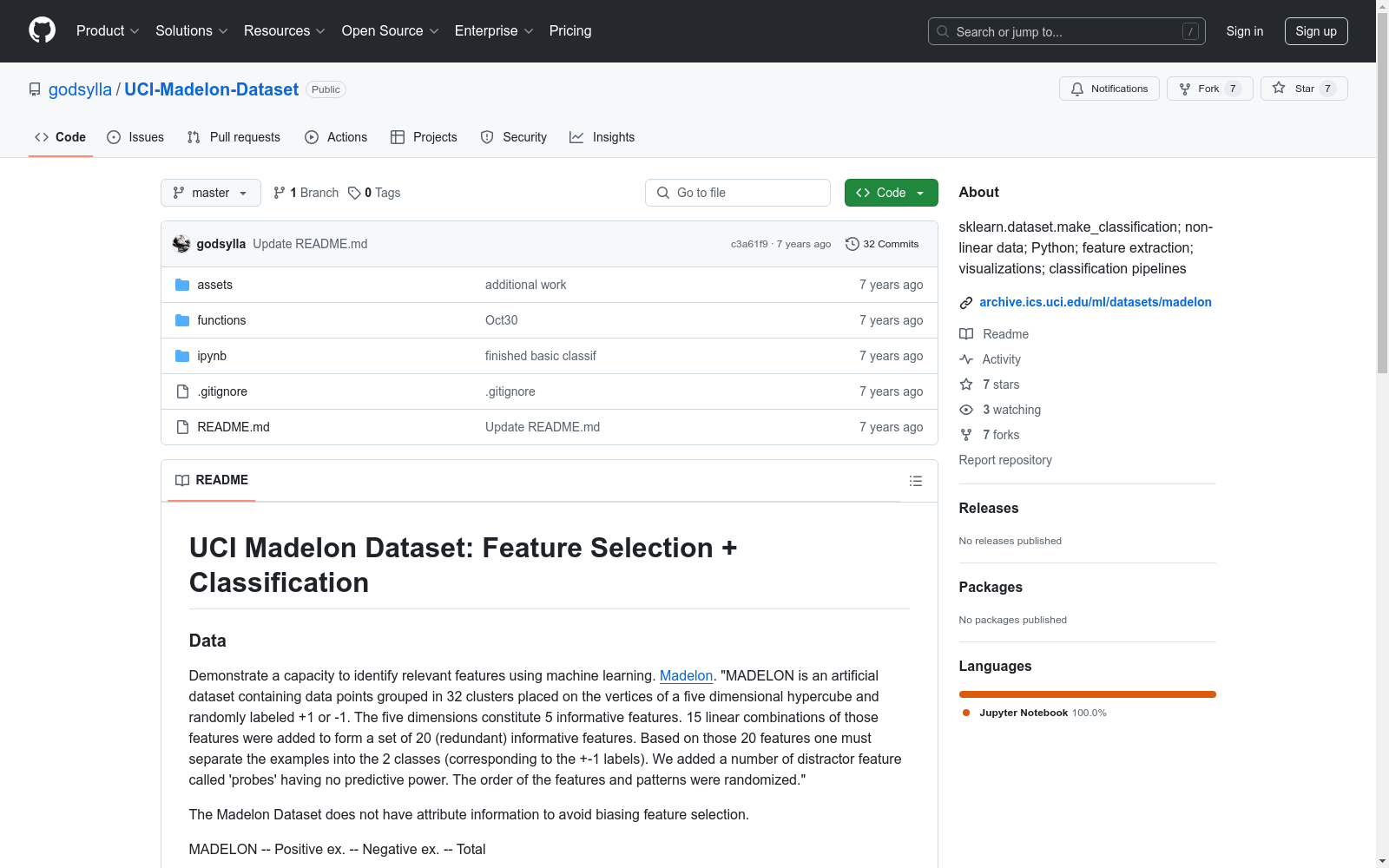The height and width of the screenshot is (868, 1389).
Task: Click the Search or jump to field
Action: 1067,31
